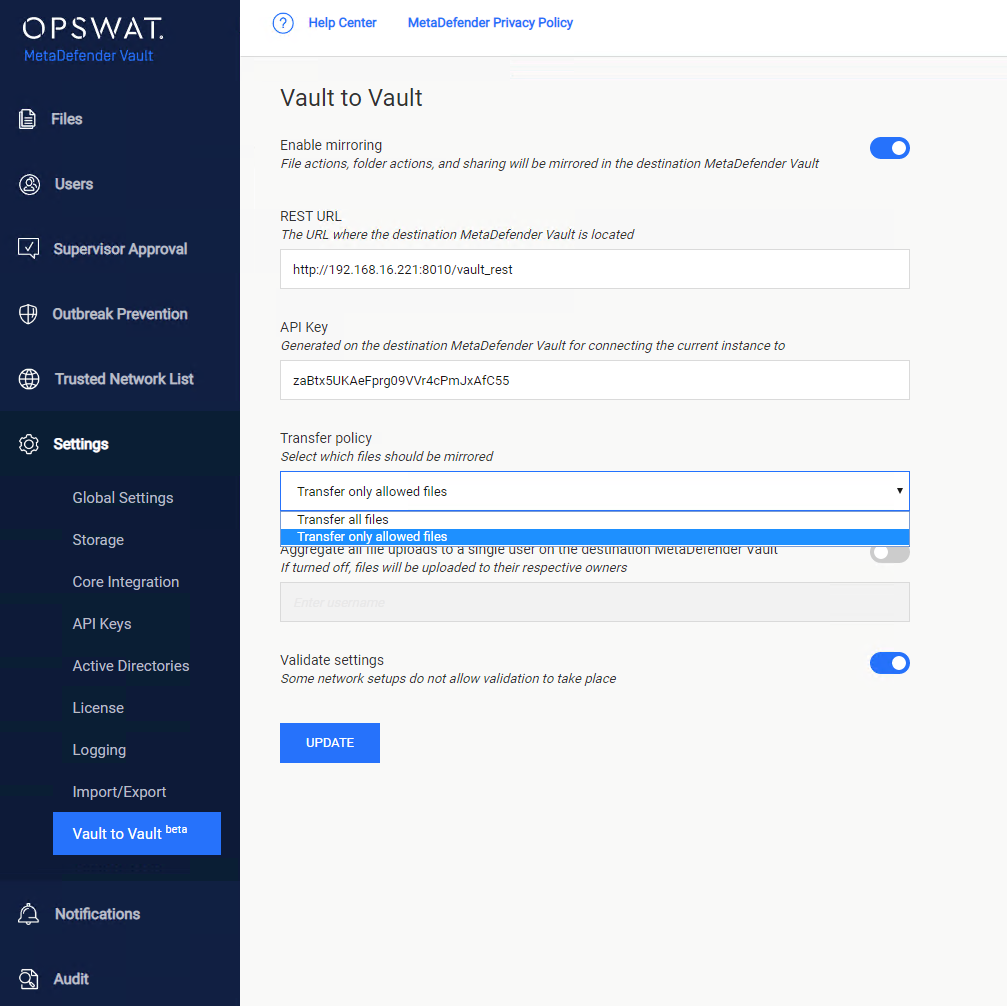
Task: Click the UPDATE button
Action: tap(329, 742)
